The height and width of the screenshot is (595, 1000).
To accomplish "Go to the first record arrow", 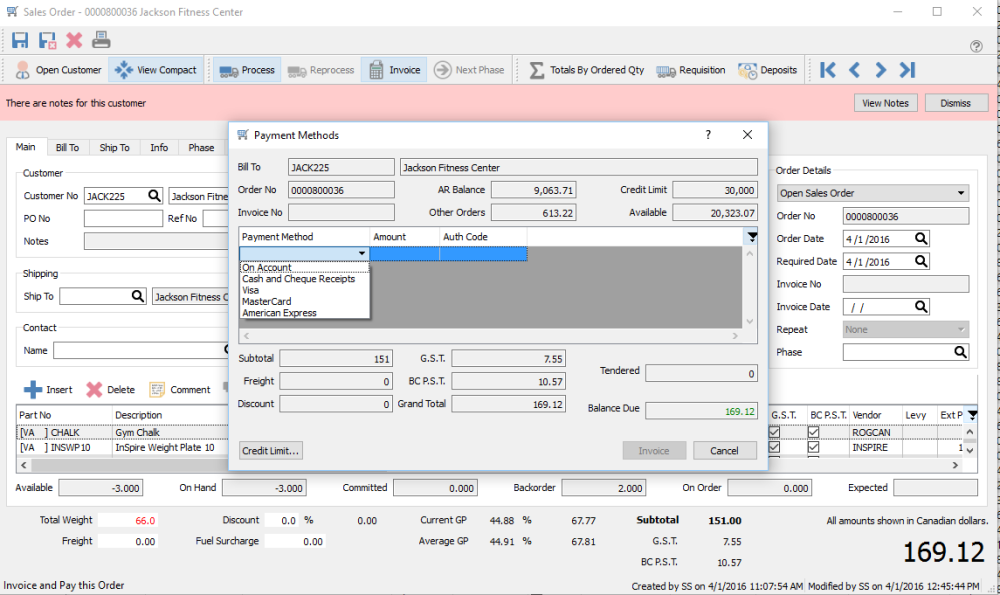I will click(827, 70).
